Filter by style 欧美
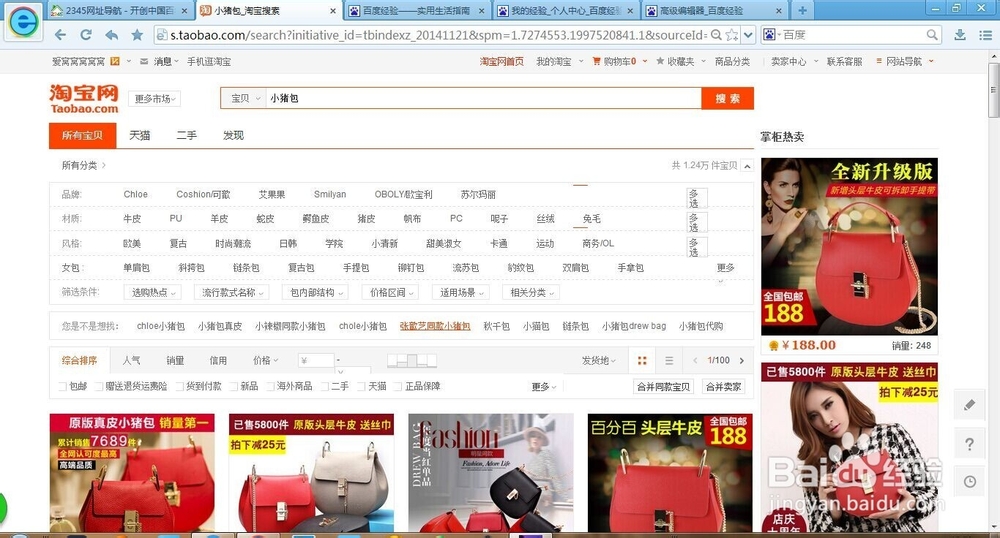The image size is (1000, 538). coord(132,244)
